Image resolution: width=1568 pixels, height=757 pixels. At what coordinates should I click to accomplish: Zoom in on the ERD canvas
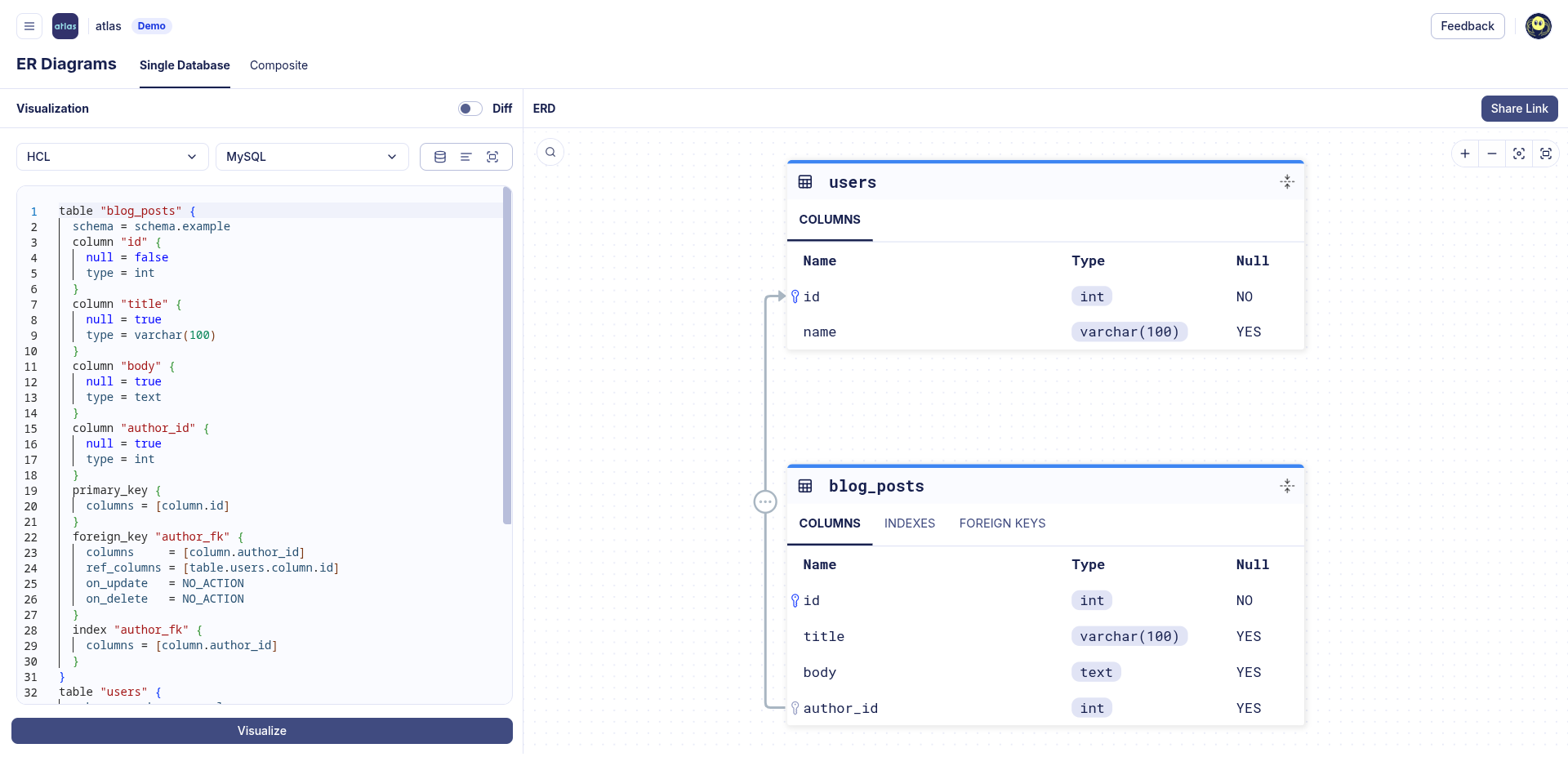[1465, 154]
